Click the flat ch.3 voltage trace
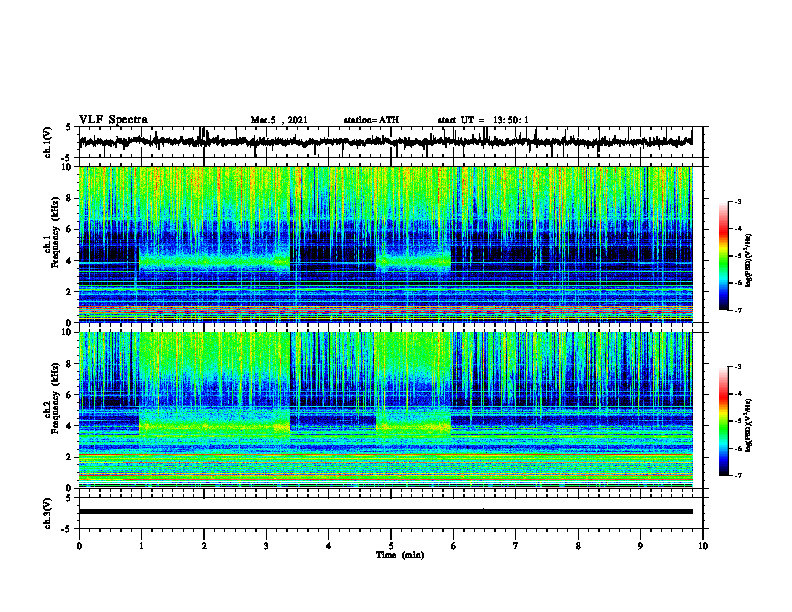This screenshot has height=612, width=792. (385, 512)
